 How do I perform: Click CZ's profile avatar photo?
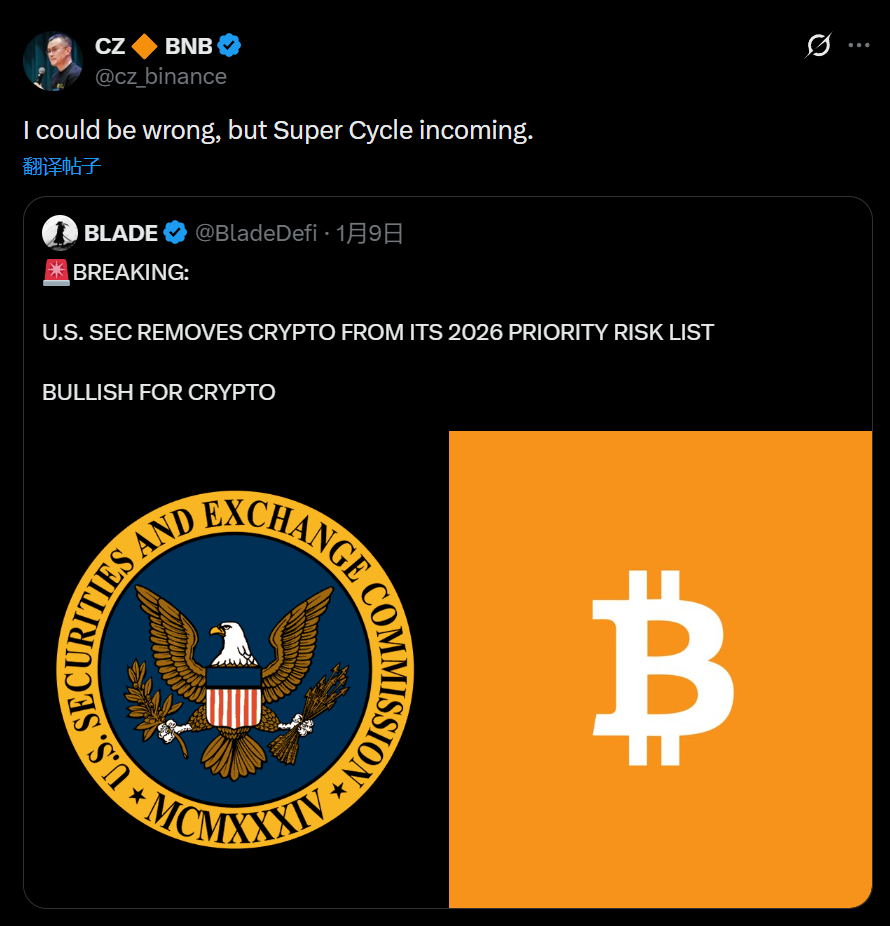coord(53,60)
